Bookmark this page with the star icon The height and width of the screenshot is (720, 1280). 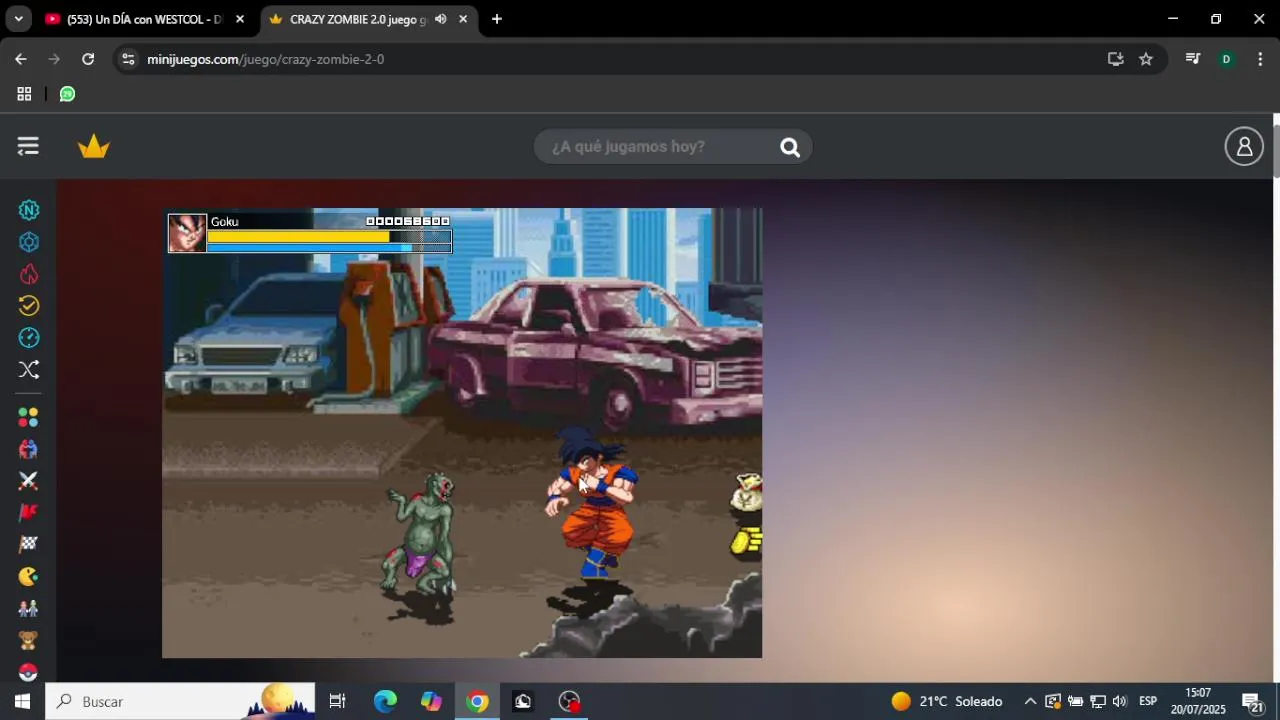point(1146,59)
